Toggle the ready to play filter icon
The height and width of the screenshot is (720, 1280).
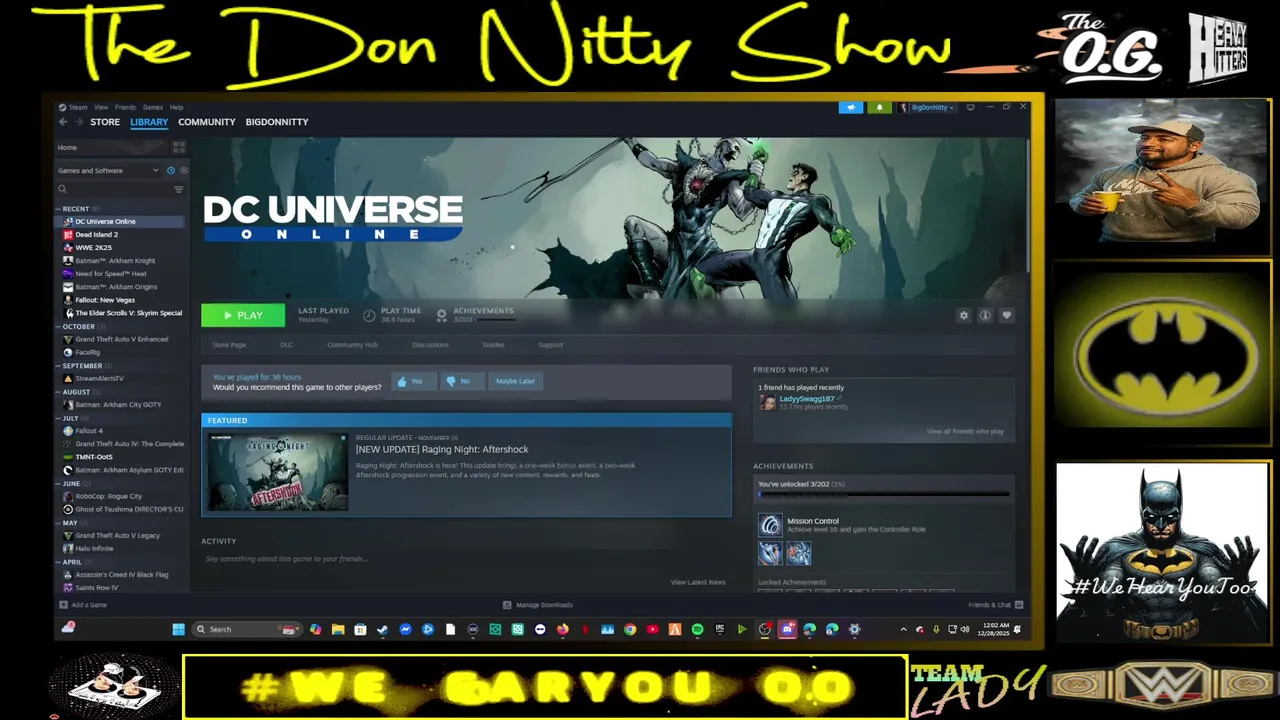pos(183,170)
